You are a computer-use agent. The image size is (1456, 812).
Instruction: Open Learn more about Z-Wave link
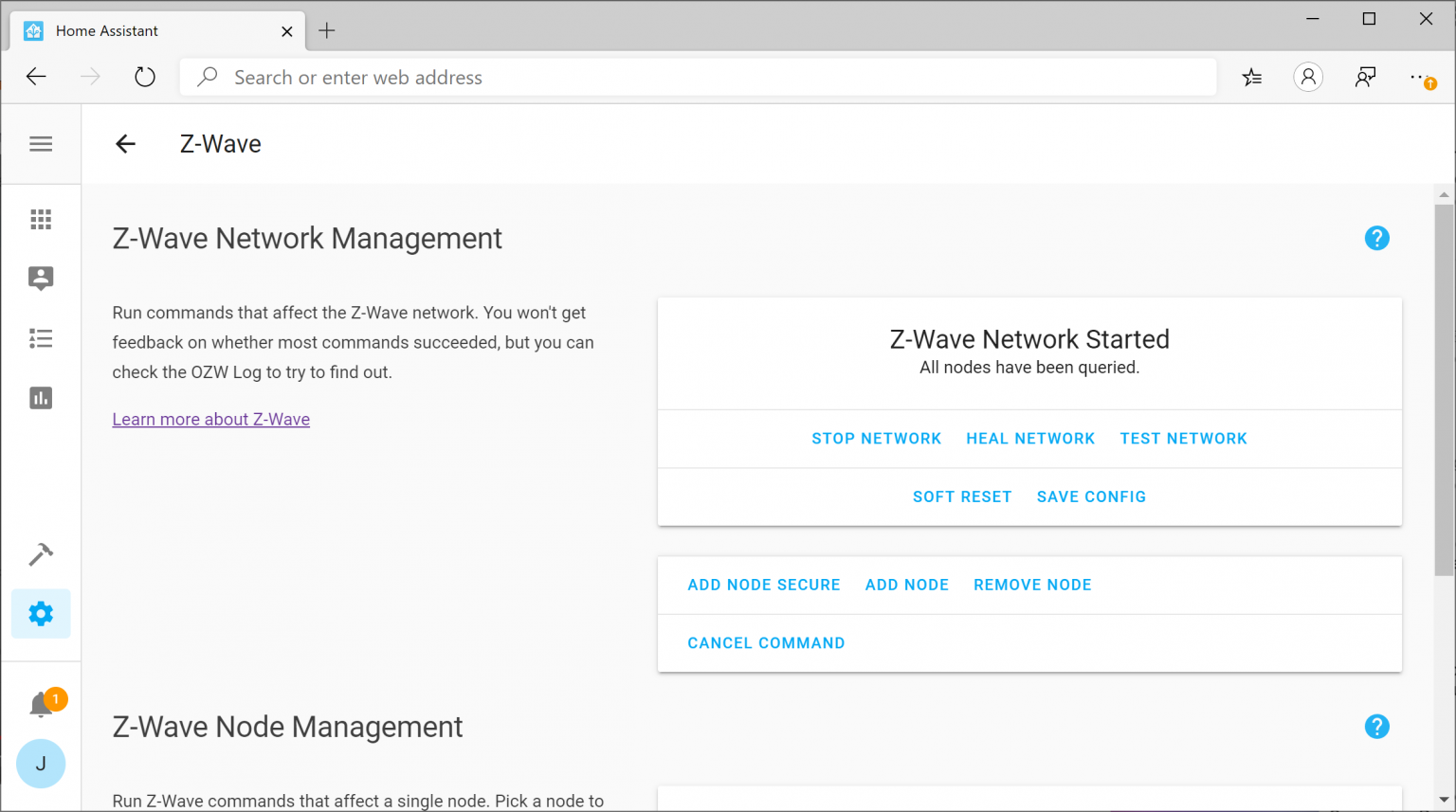210,419
